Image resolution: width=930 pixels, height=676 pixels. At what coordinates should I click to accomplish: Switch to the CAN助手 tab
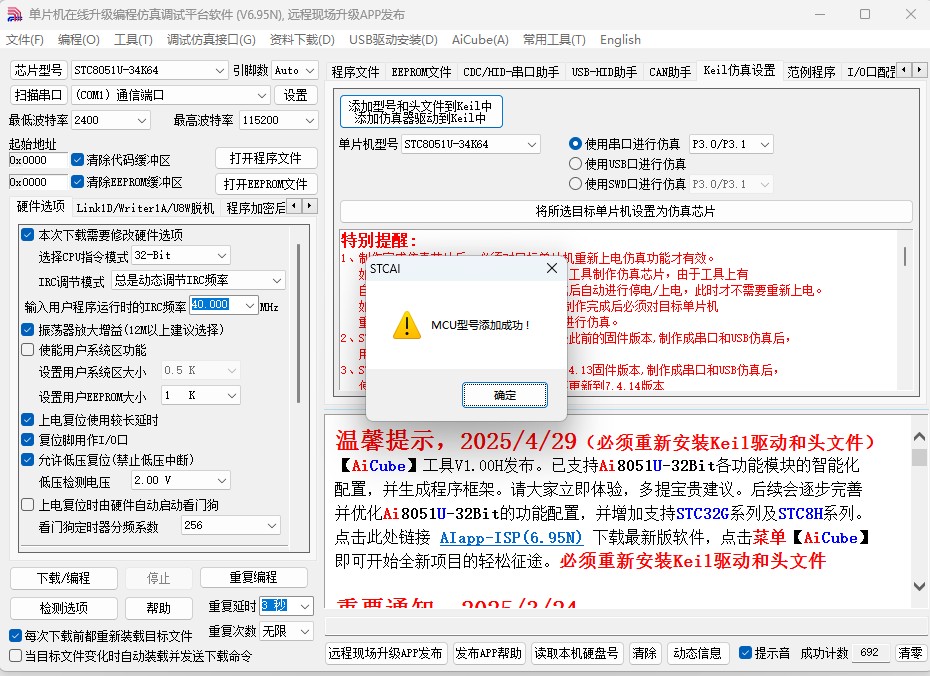coord(670,72)
